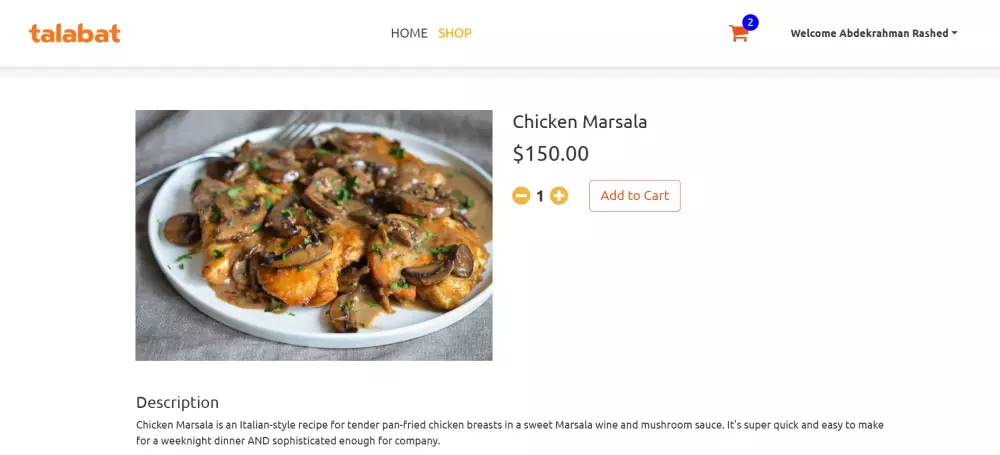Select the Chicken Marsala product title

pos(580,122)
